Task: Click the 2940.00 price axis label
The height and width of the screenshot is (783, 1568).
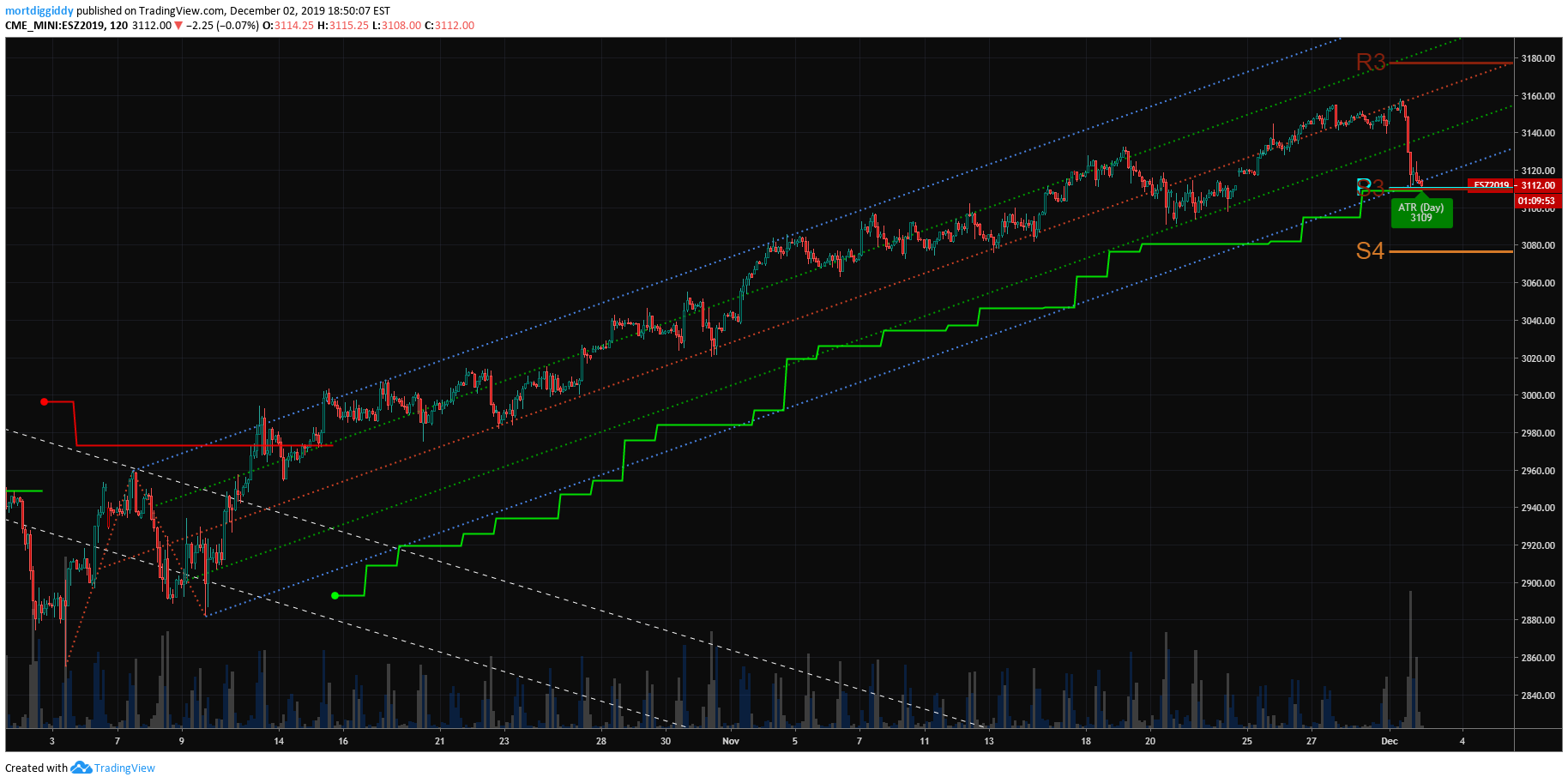Action: pyautogui.click(x=1538, y=508)
